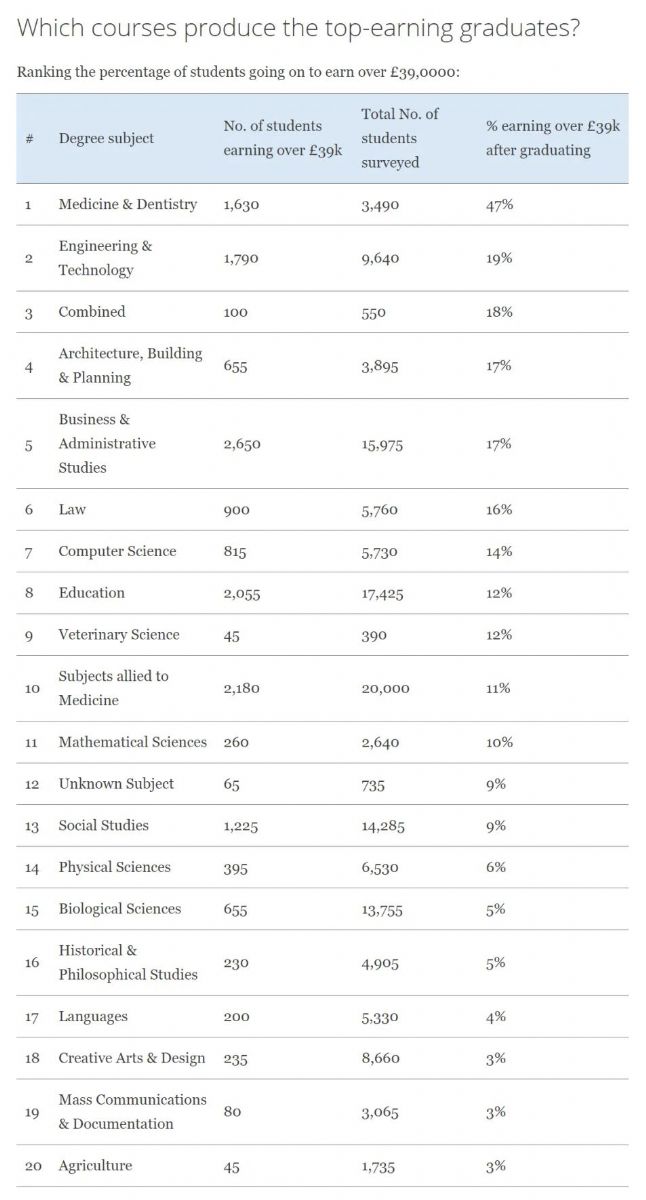Click the 'Degree subject' column header
Image resolution: width=646 pixels, height=1200 pixels.
pos(106,138)
